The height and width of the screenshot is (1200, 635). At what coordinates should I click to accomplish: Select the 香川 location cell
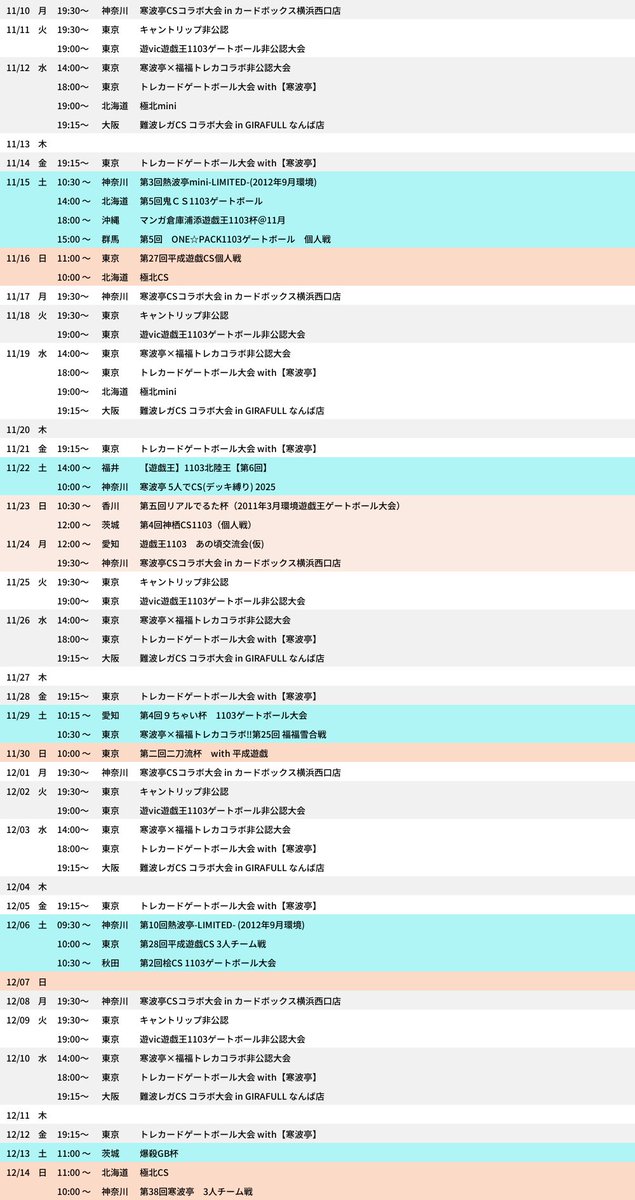coord(111,506)
